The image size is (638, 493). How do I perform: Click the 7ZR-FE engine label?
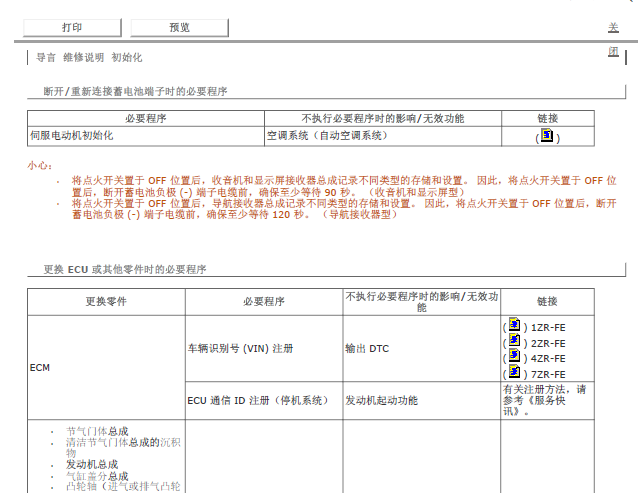548,374
